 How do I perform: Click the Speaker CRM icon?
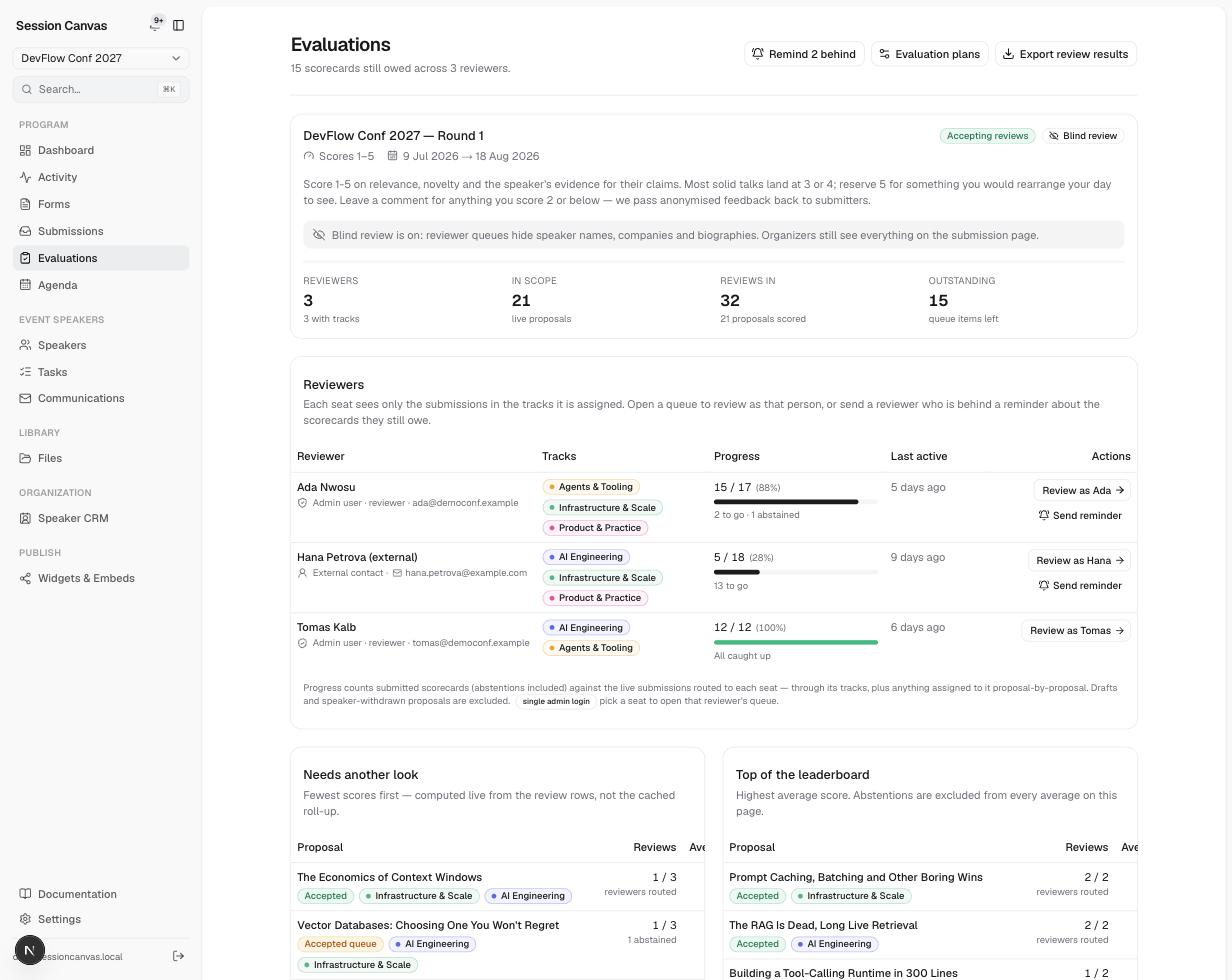pos(25,518)
